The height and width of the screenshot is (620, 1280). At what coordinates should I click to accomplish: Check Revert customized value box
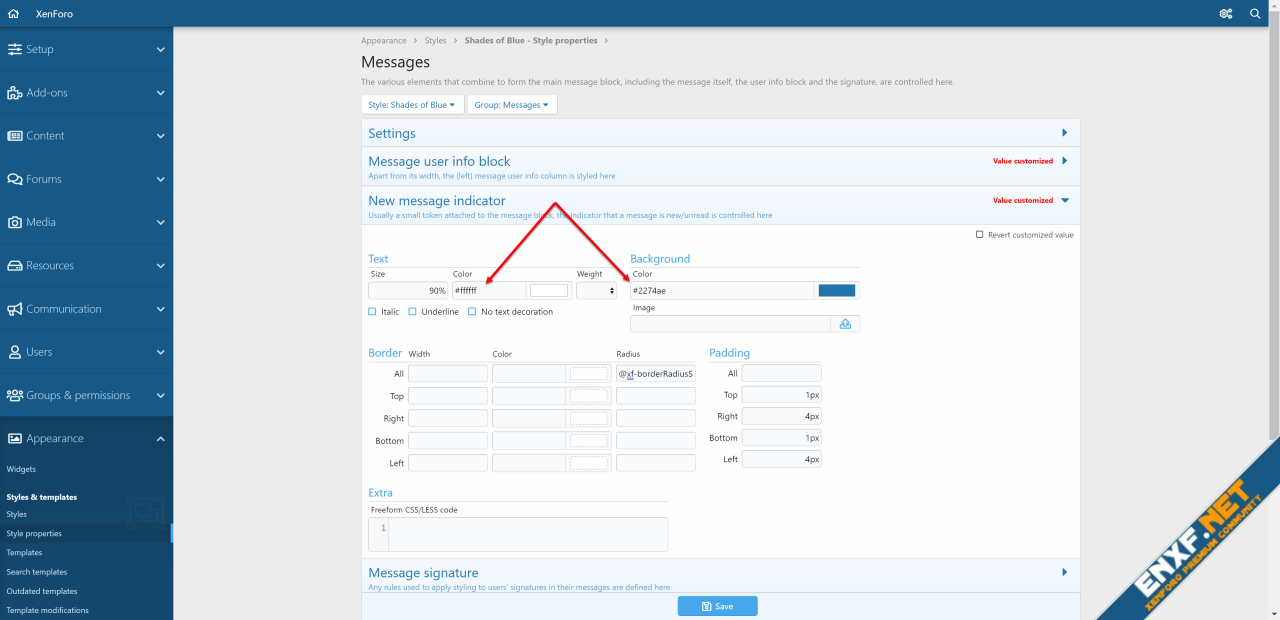pyautogui.click(x=980, y=235)
